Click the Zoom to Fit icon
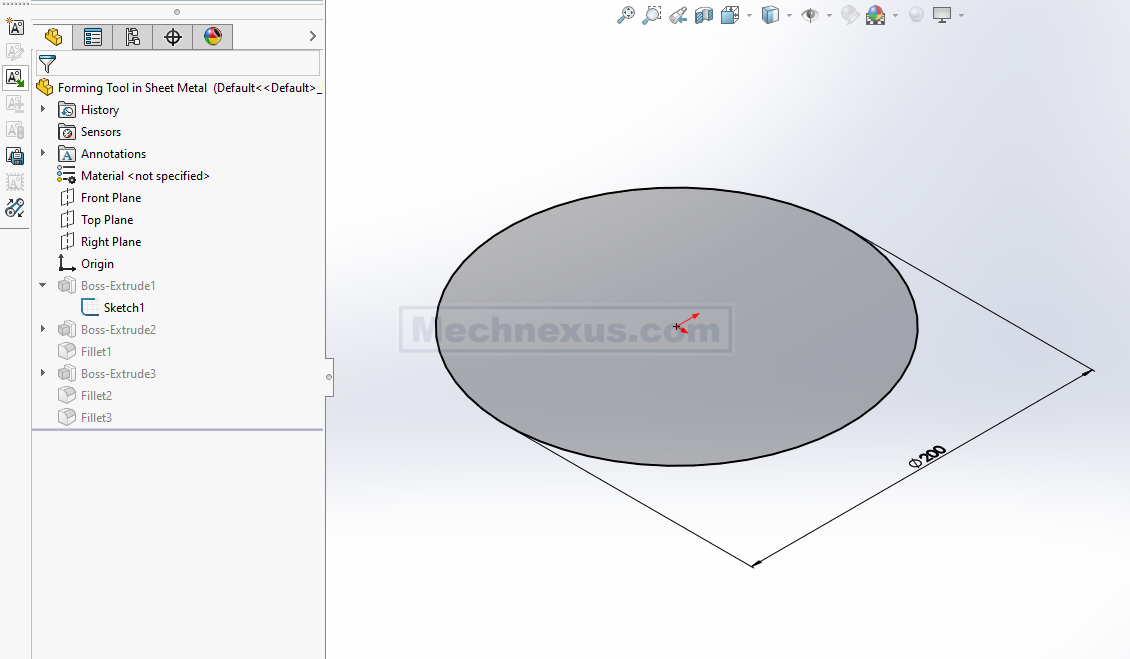Viewport: 1130px width, 659px height. click(626, 15)
